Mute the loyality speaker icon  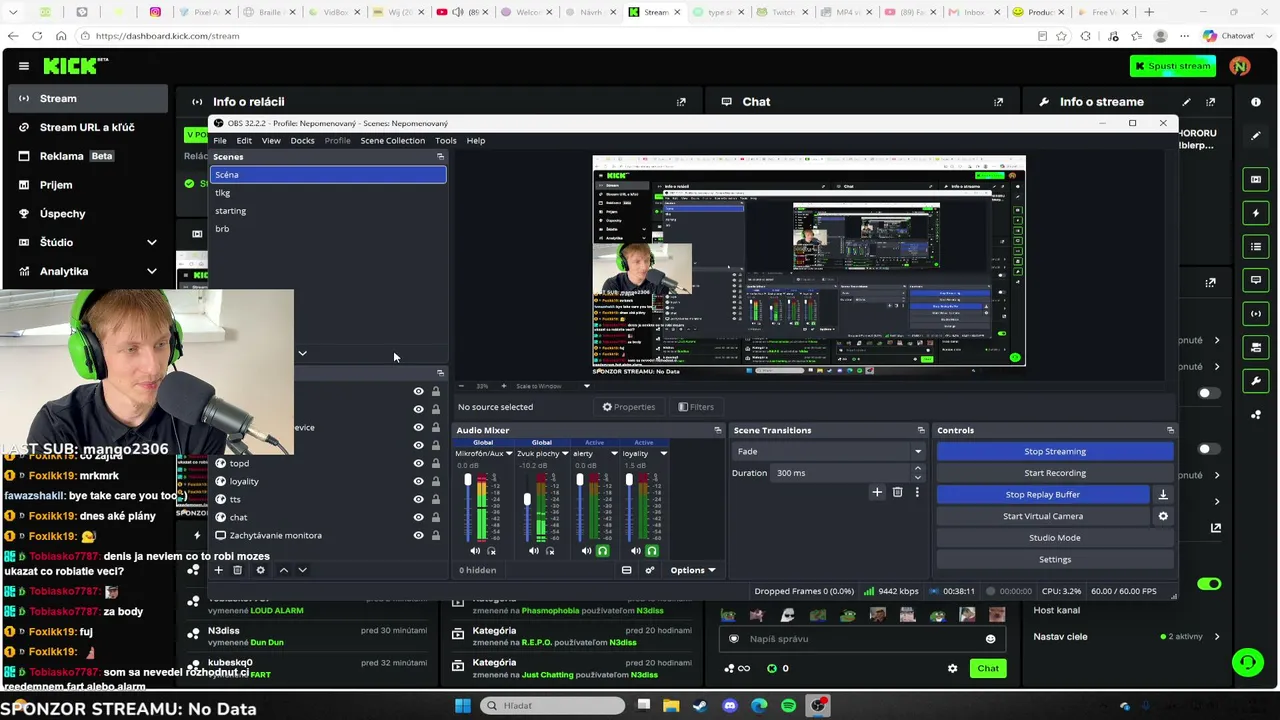pos(636,551)
